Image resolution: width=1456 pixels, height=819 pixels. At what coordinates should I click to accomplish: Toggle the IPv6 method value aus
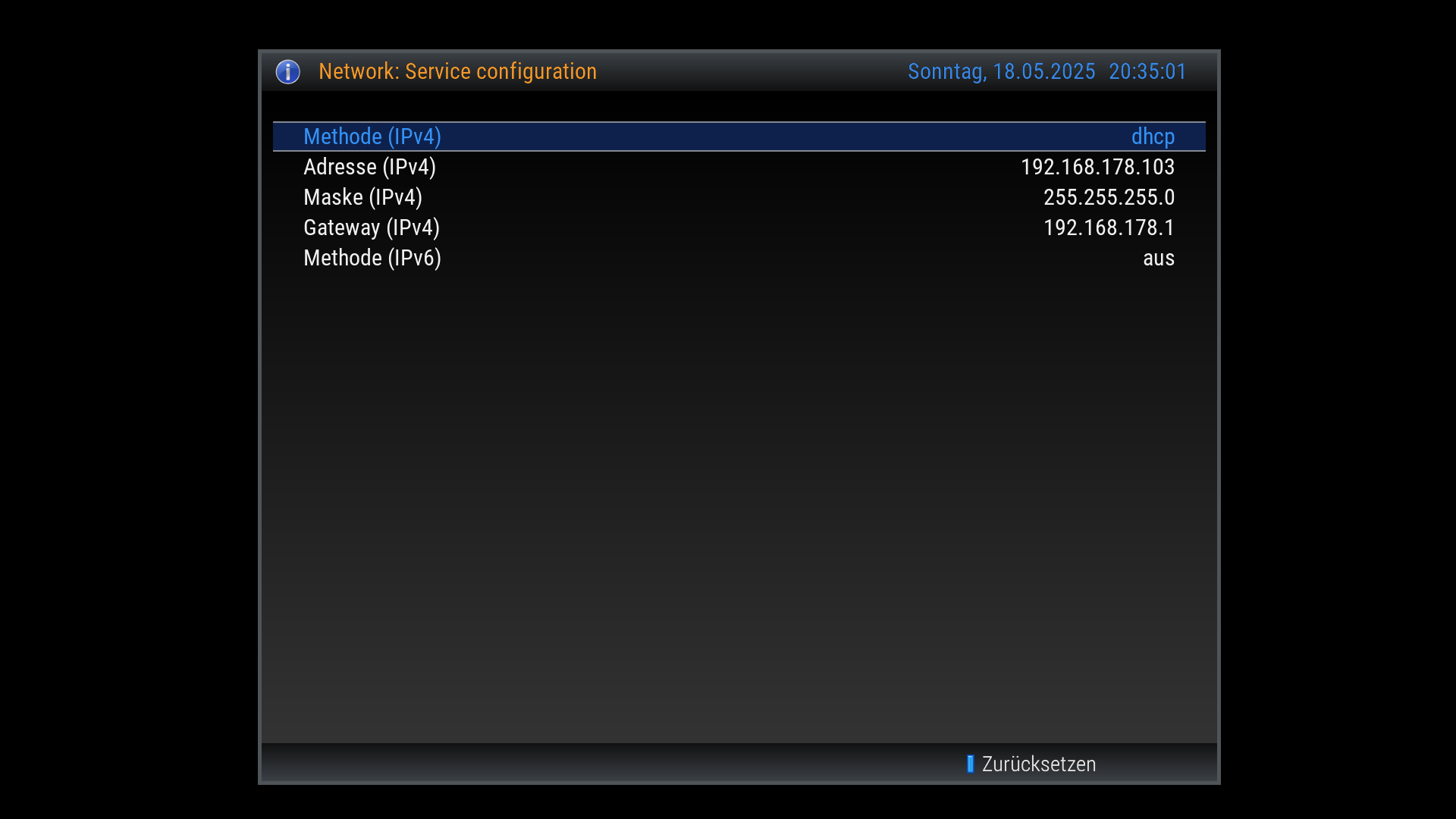tap(1158, 258)
